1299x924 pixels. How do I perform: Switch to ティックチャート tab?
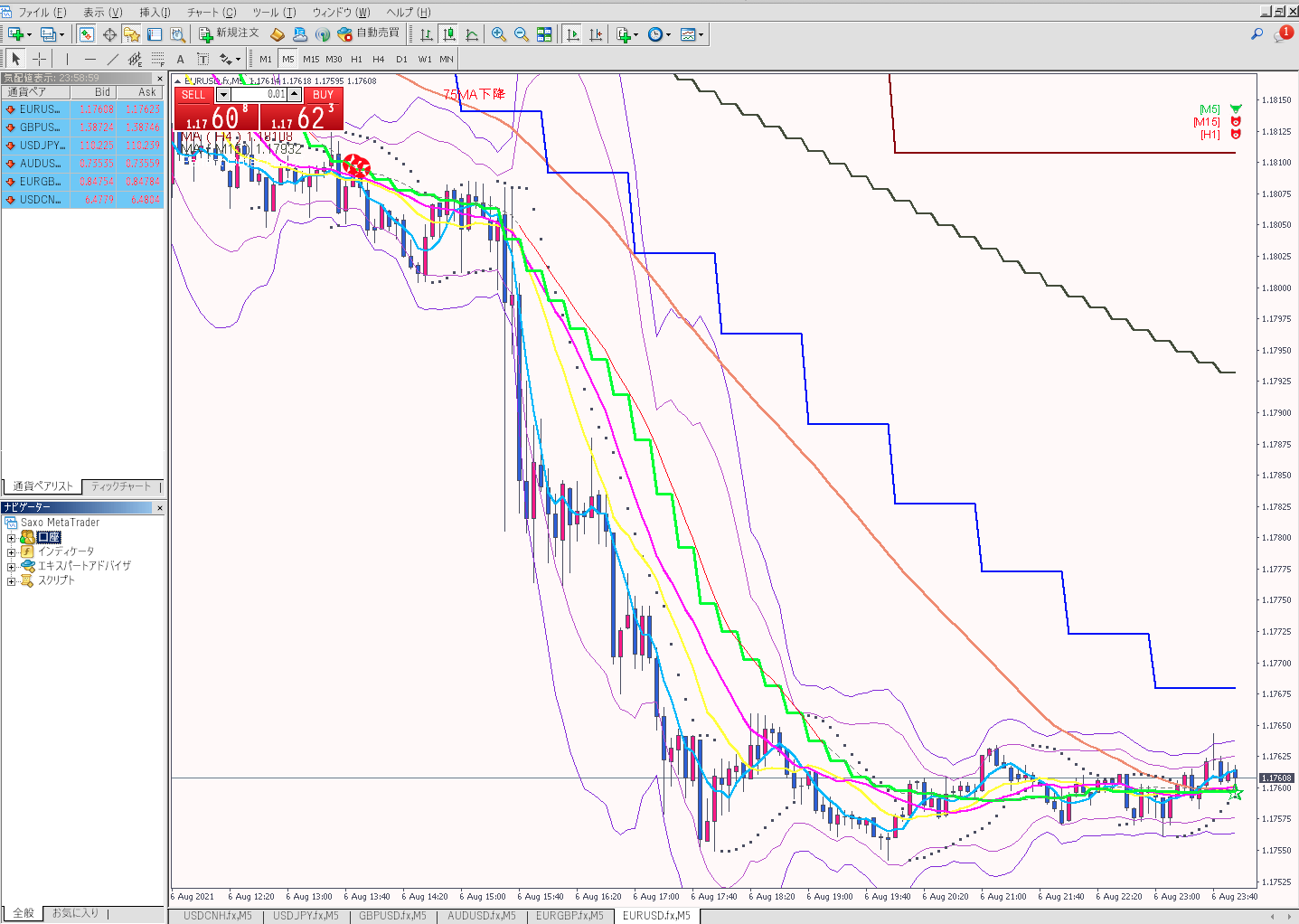click(121, 486)
